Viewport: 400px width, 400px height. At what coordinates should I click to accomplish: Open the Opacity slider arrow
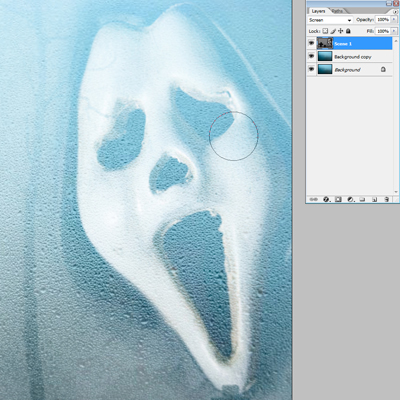394,20
